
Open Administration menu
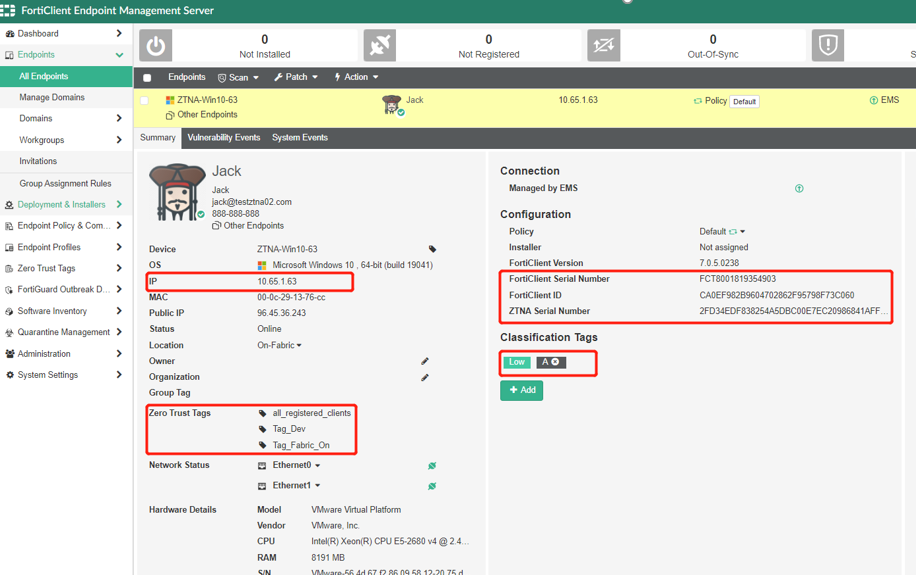(x=66, y=354)
